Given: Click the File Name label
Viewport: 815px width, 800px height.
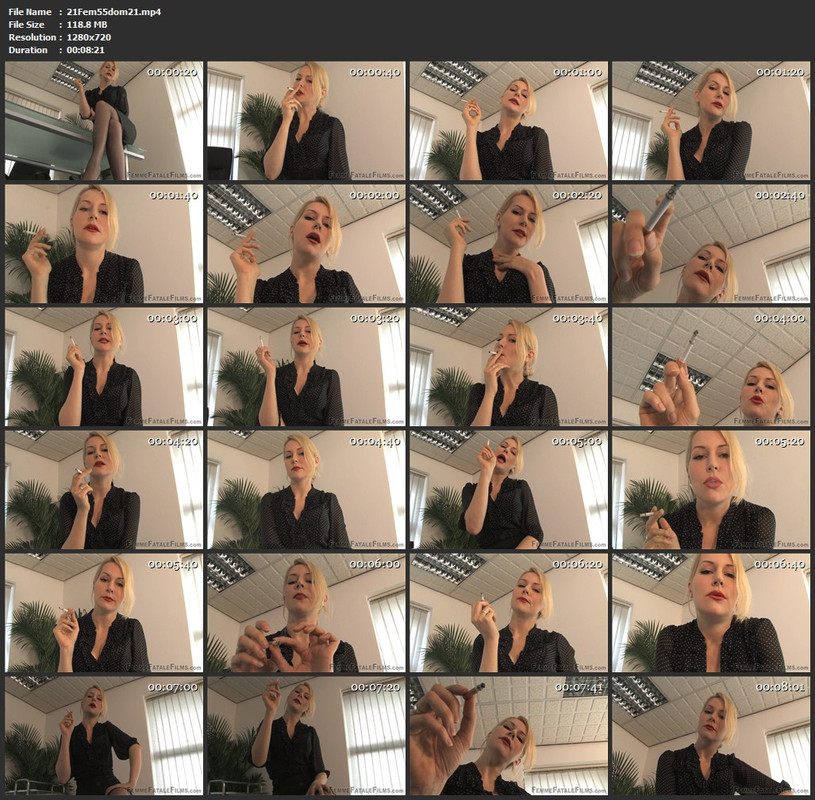Looking at the screenshot, I should tap(30, 12).
